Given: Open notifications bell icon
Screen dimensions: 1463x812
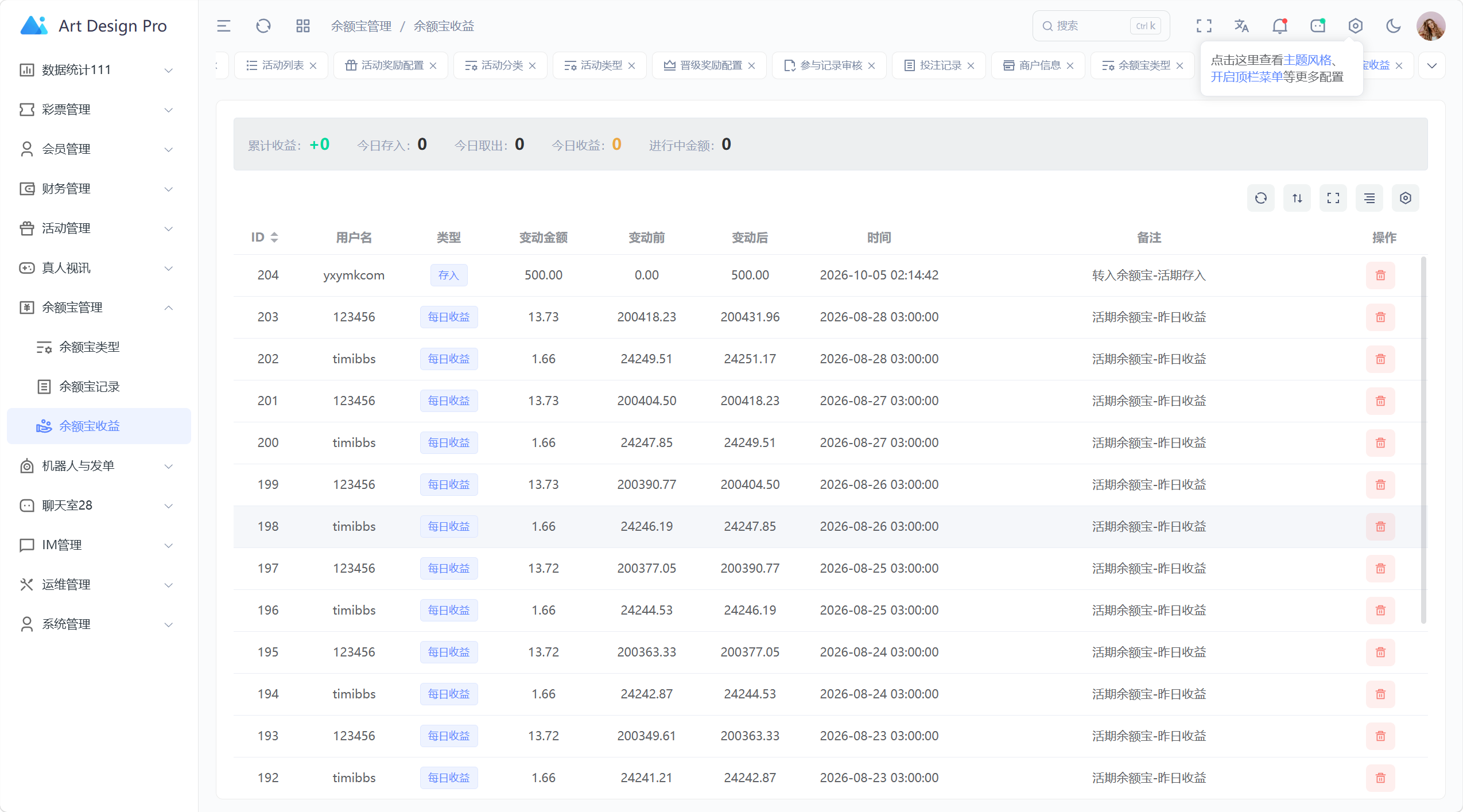Looking at the screenshot, I should [1280, 26].
